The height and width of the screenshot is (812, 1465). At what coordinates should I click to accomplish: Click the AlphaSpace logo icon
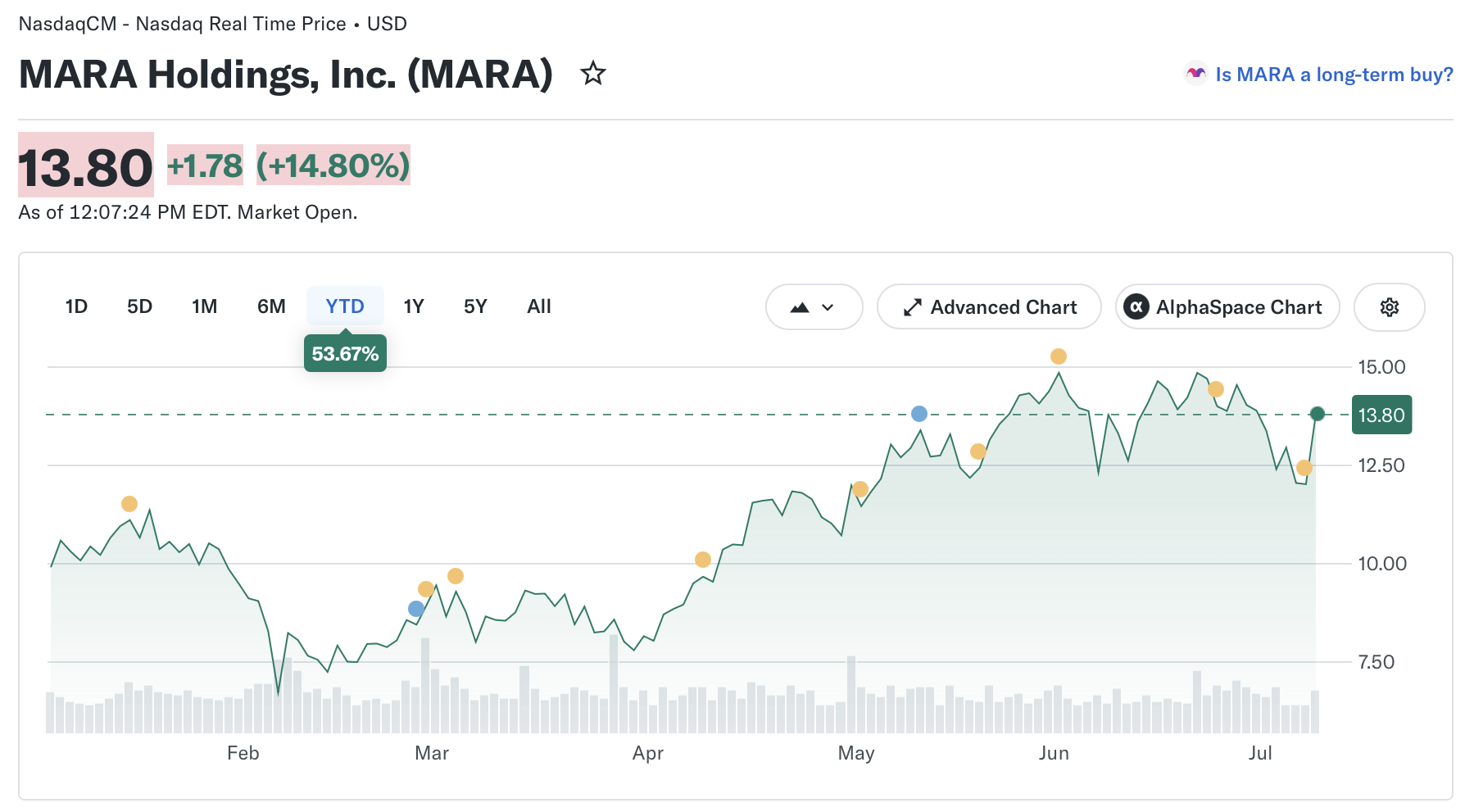(x=1136, y=307)
